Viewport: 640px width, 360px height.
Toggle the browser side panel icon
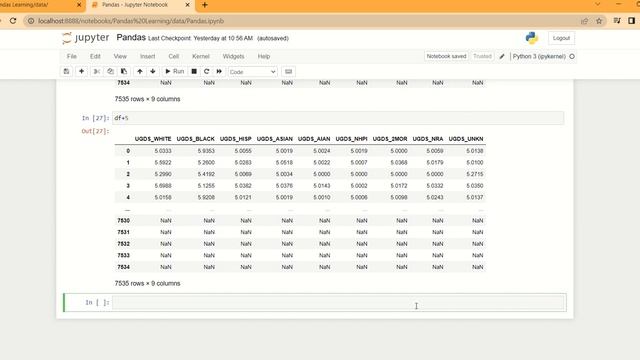(631, 21)
